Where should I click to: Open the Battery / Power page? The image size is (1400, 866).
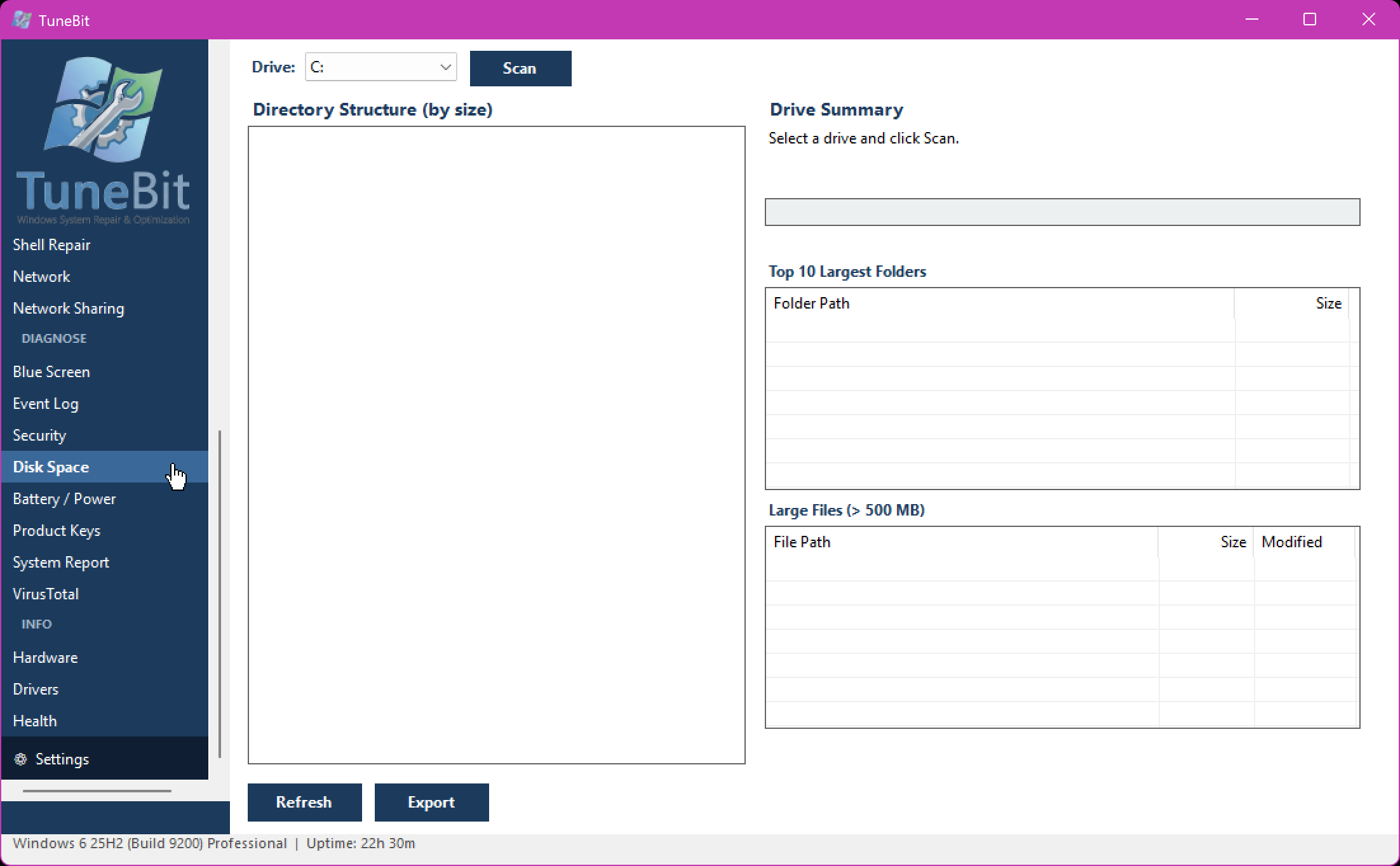tap(105, 498)
